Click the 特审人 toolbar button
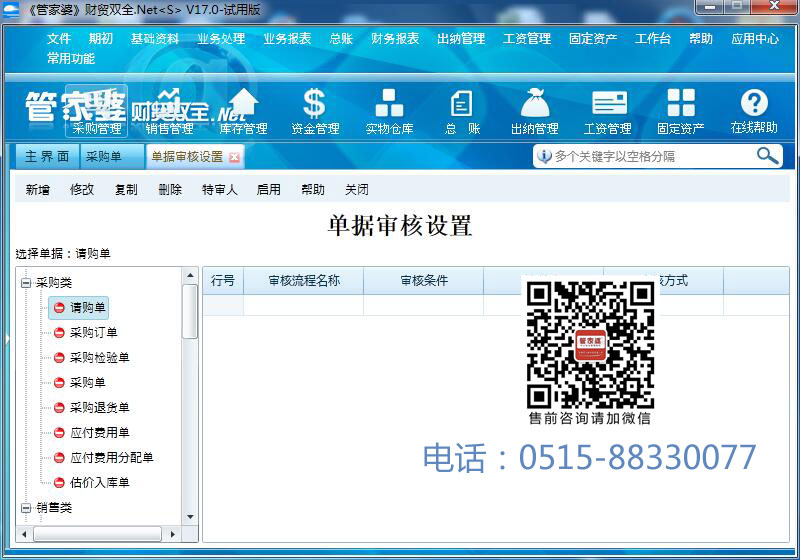800x560 pixels. coord(220,190)
